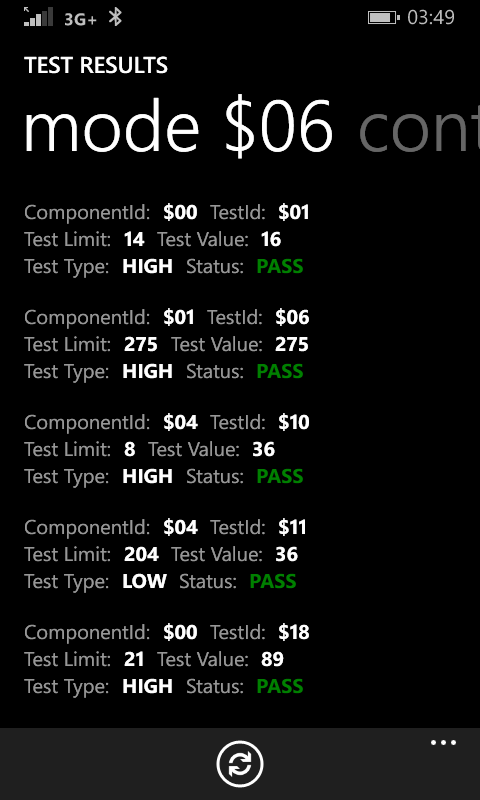The image size is (480, 800).
Task: Switch to the partially visible 'cont' pivot tab
Action: pos(419,128)
